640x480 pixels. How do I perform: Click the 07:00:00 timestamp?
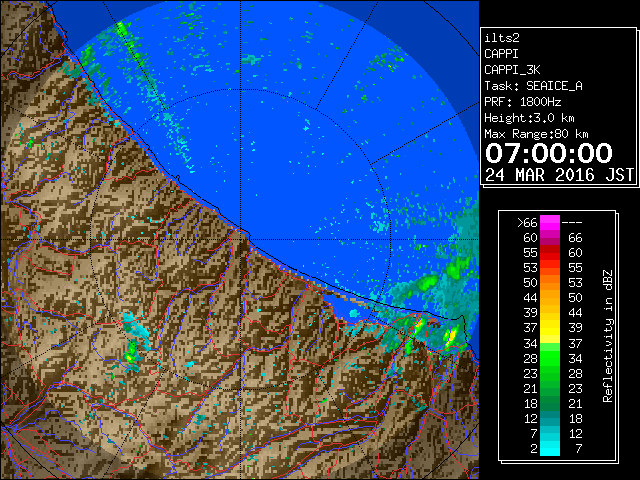coord(549,153)
